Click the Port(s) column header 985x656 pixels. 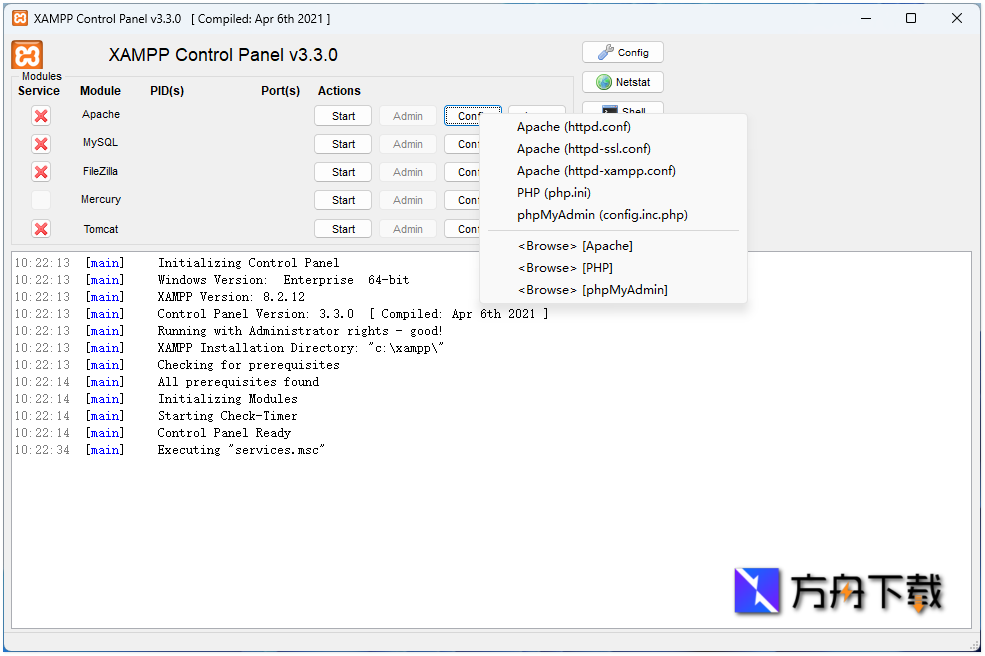tap(280, 91)
